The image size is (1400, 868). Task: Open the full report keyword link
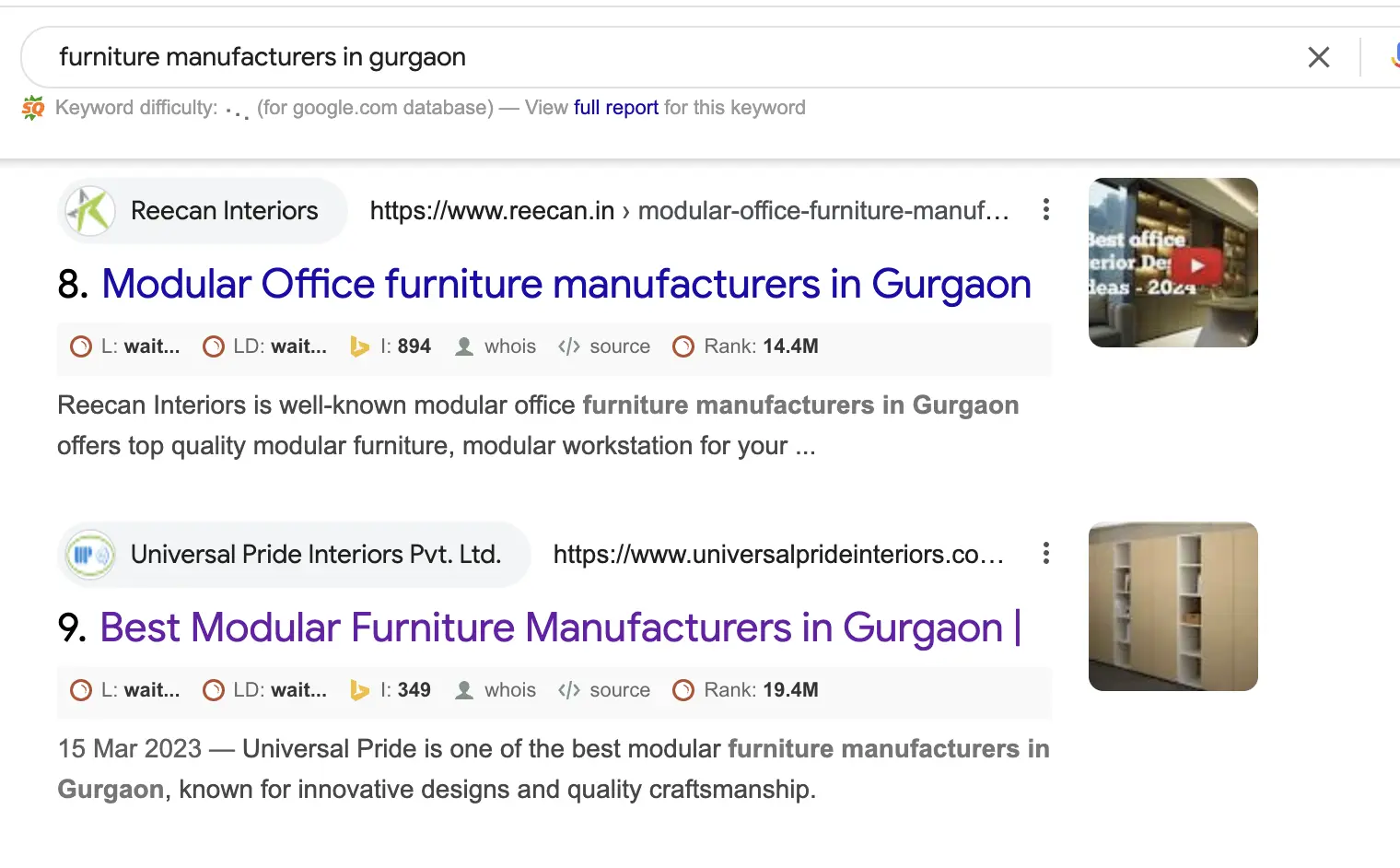[x=615, y=108]
